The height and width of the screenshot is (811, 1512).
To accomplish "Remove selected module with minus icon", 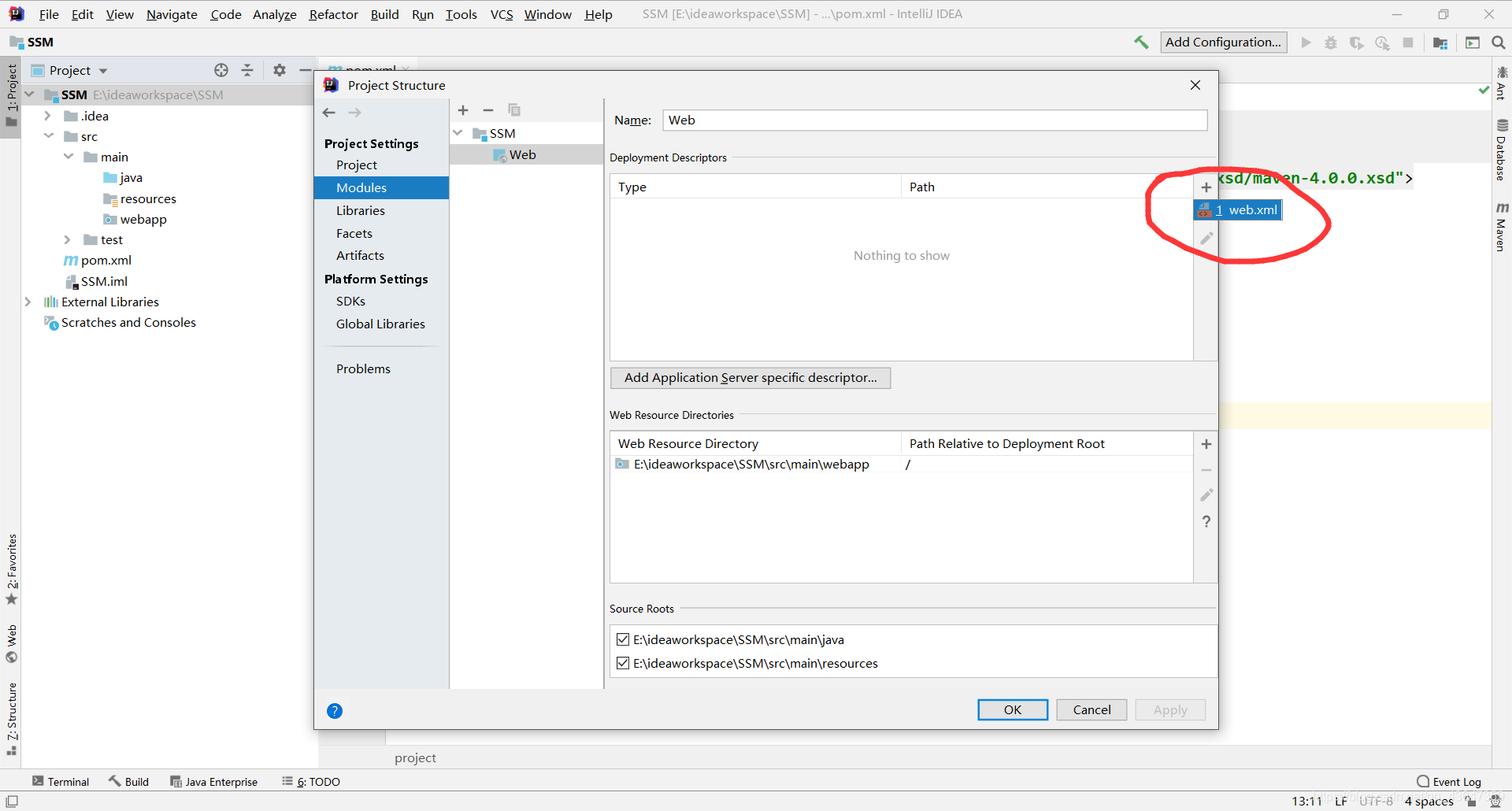I will (488, 110).
